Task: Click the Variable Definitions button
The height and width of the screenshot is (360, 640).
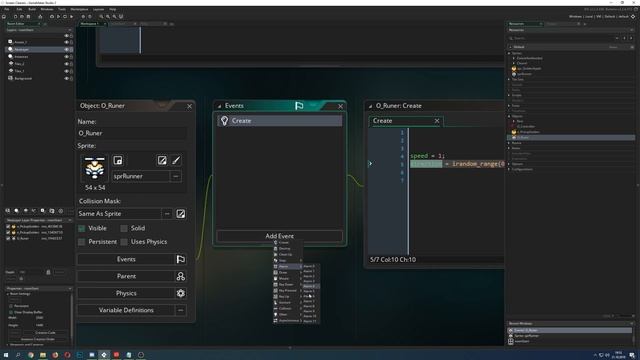Action: click(126, 310)
